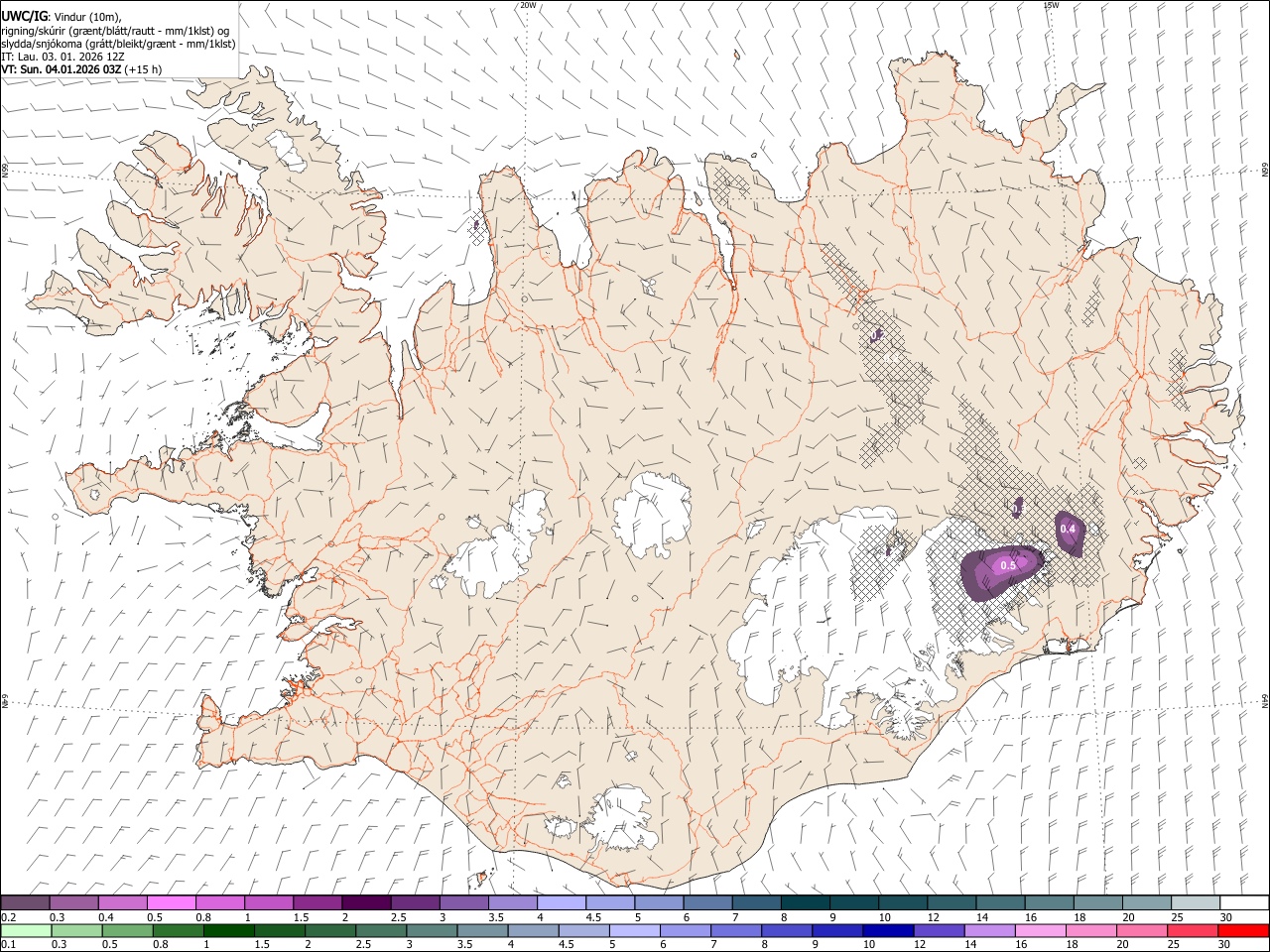The image size is (1270, 952).
Task: Click the 0.4 precipitation value label on the map
Action: 1068,529
